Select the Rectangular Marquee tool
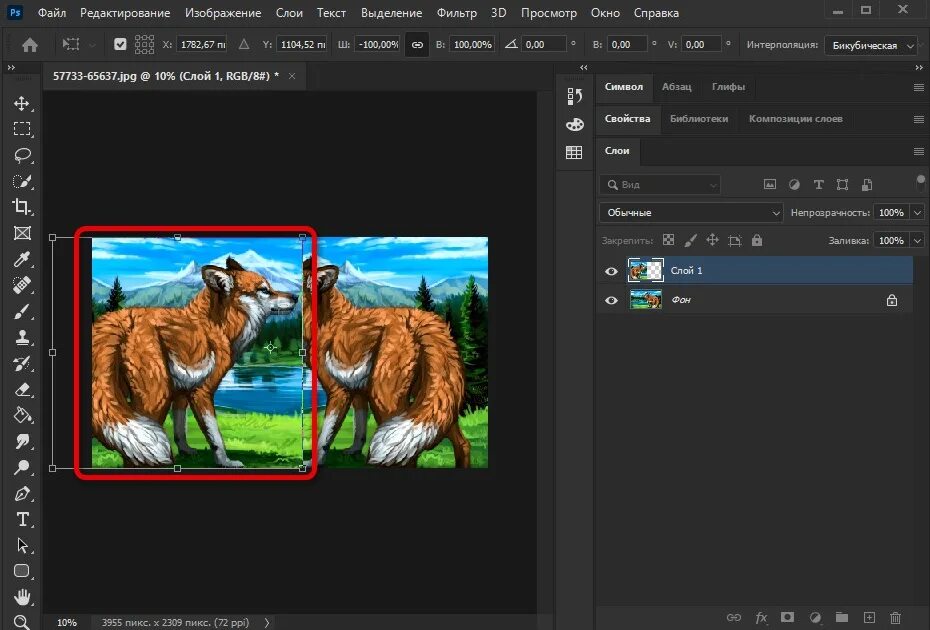This screenshot has height=630, width=930. [x=22, y=129]
